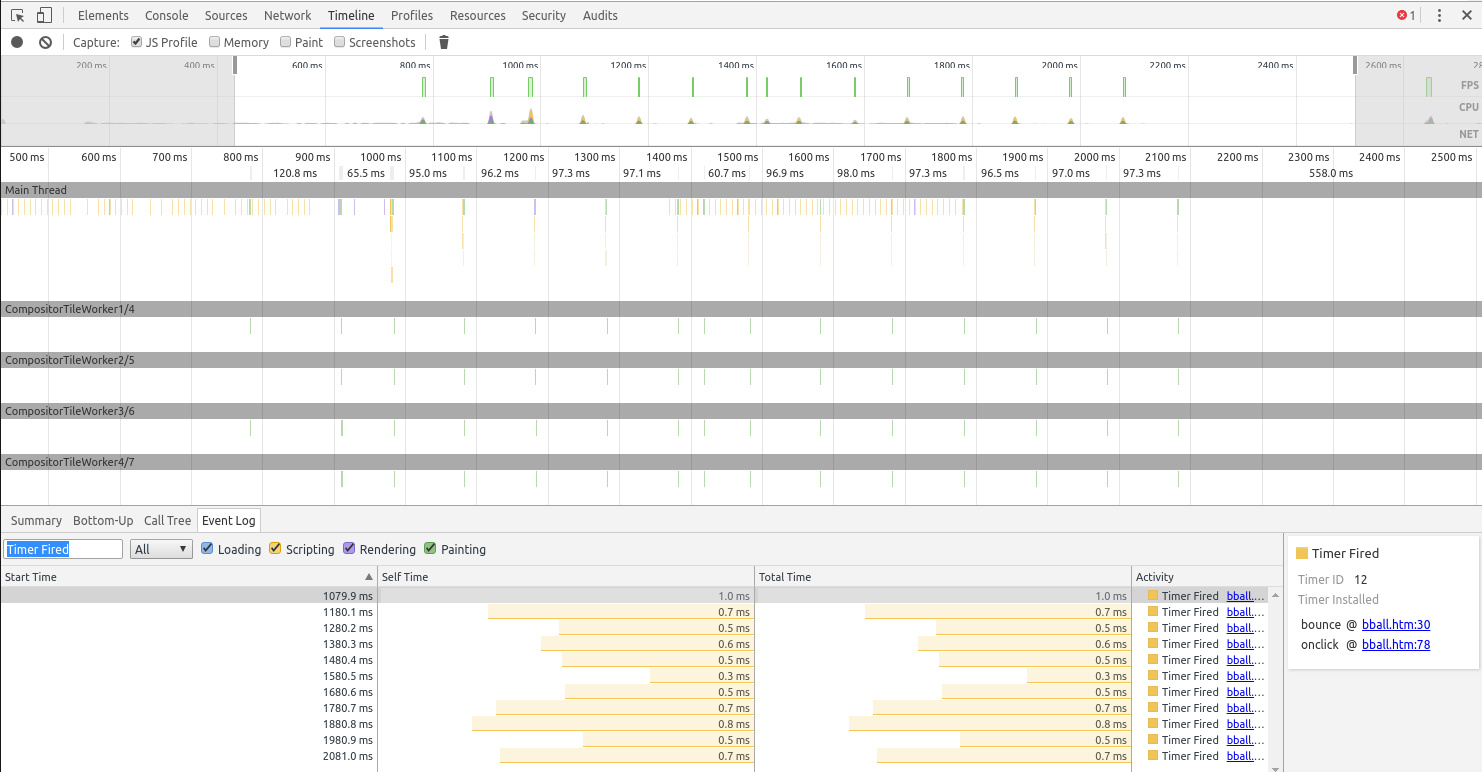This screenshot has height=772, width=1482.
Task: Click the Timer Fired color swatch in details pane
Action: 1301,552
